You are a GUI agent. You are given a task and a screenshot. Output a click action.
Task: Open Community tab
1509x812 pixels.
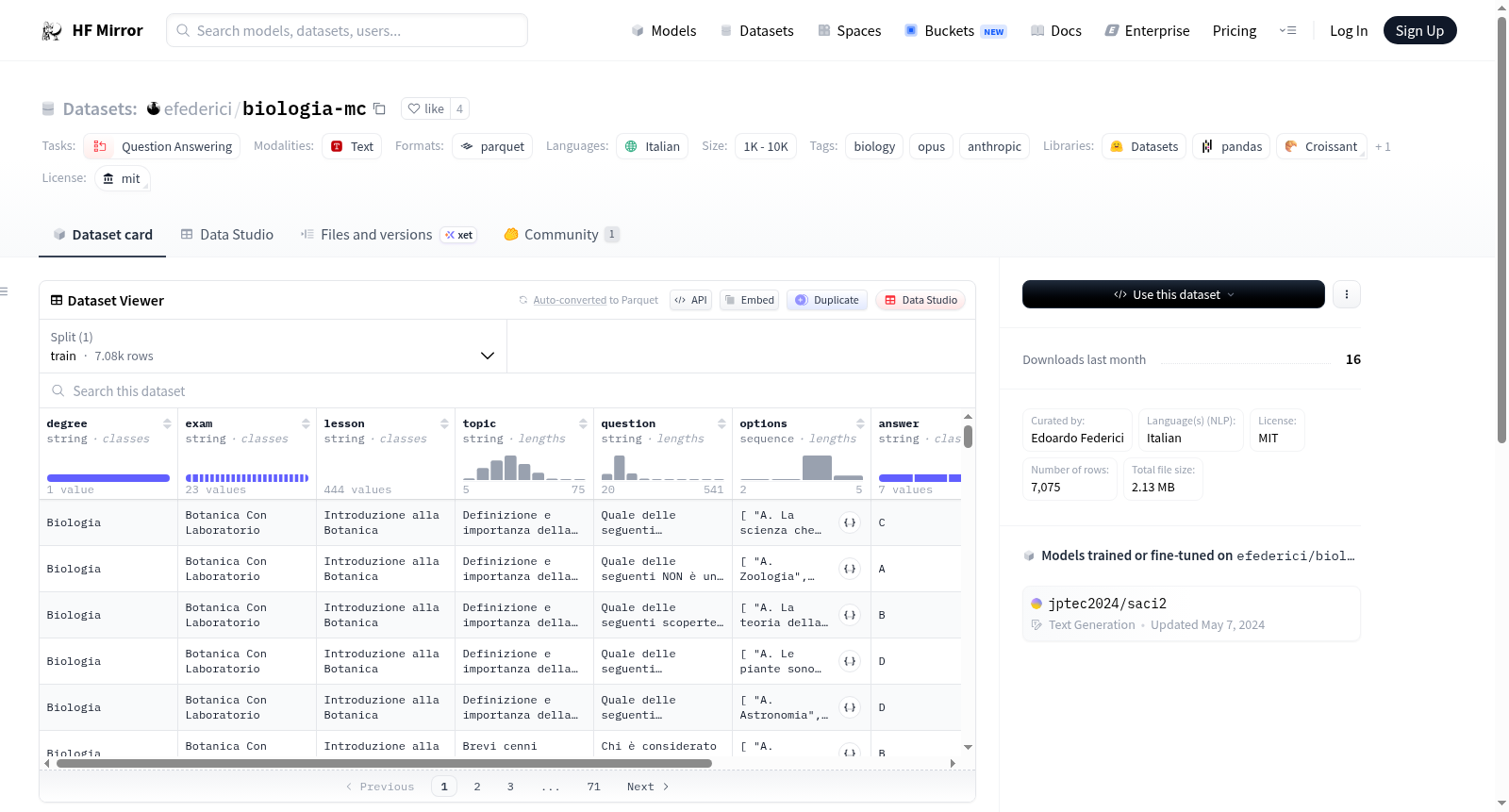point(561,234)
